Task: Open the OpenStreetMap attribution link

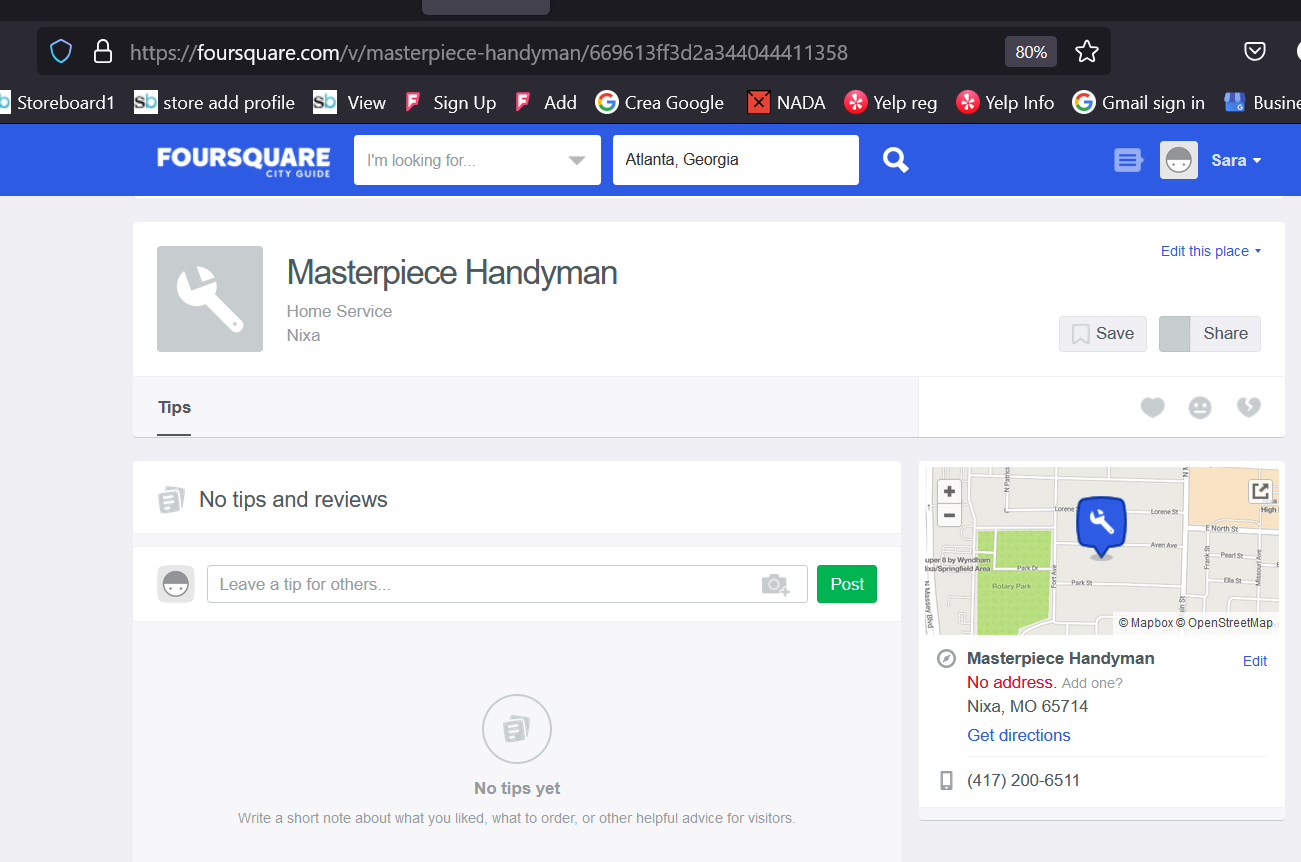Action: click(x=1225, y=623)
